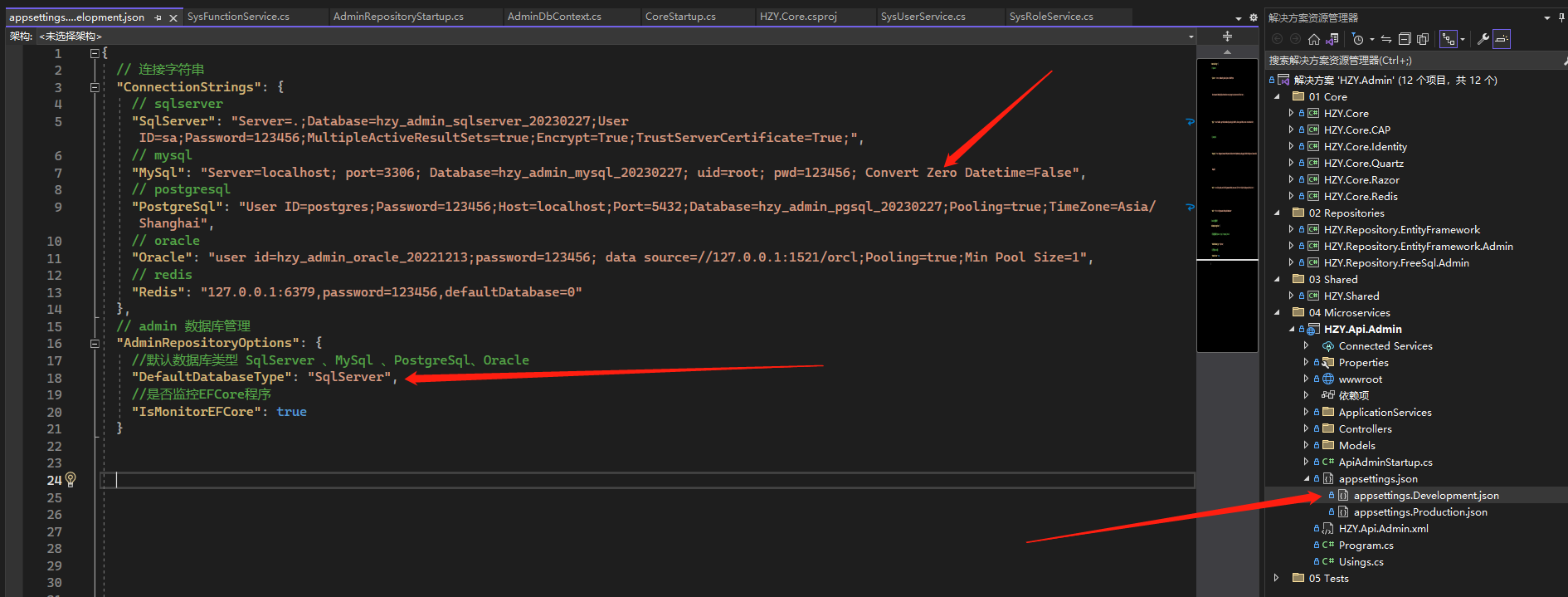Open the editor tab settings gear icon
This screenshot has height=597, width=1568.
click(x=1253, y=17)
